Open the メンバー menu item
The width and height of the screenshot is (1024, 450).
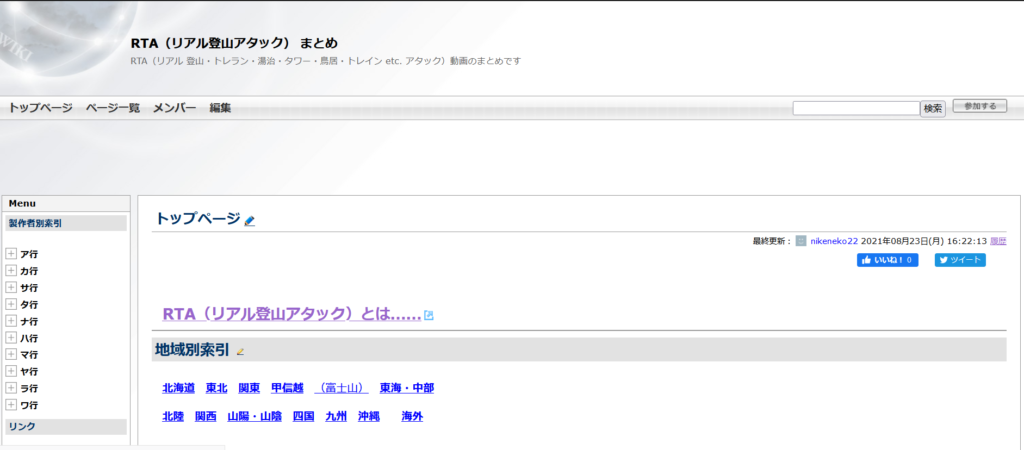174,108
